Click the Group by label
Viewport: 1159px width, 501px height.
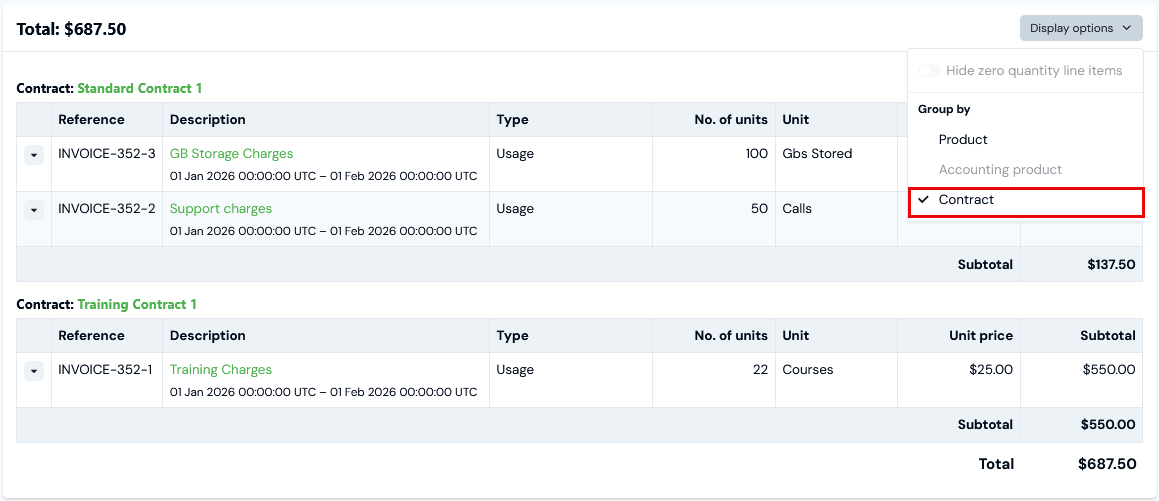tap(944, 109)
